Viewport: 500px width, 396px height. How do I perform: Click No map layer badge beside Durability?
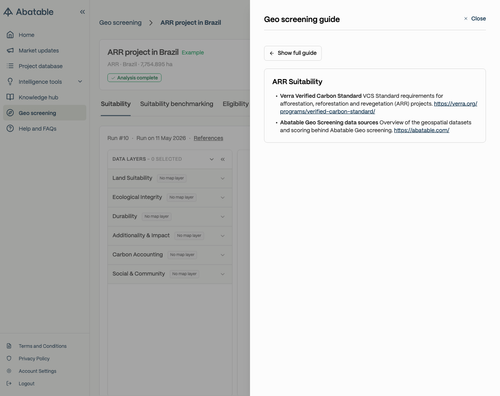157,217
